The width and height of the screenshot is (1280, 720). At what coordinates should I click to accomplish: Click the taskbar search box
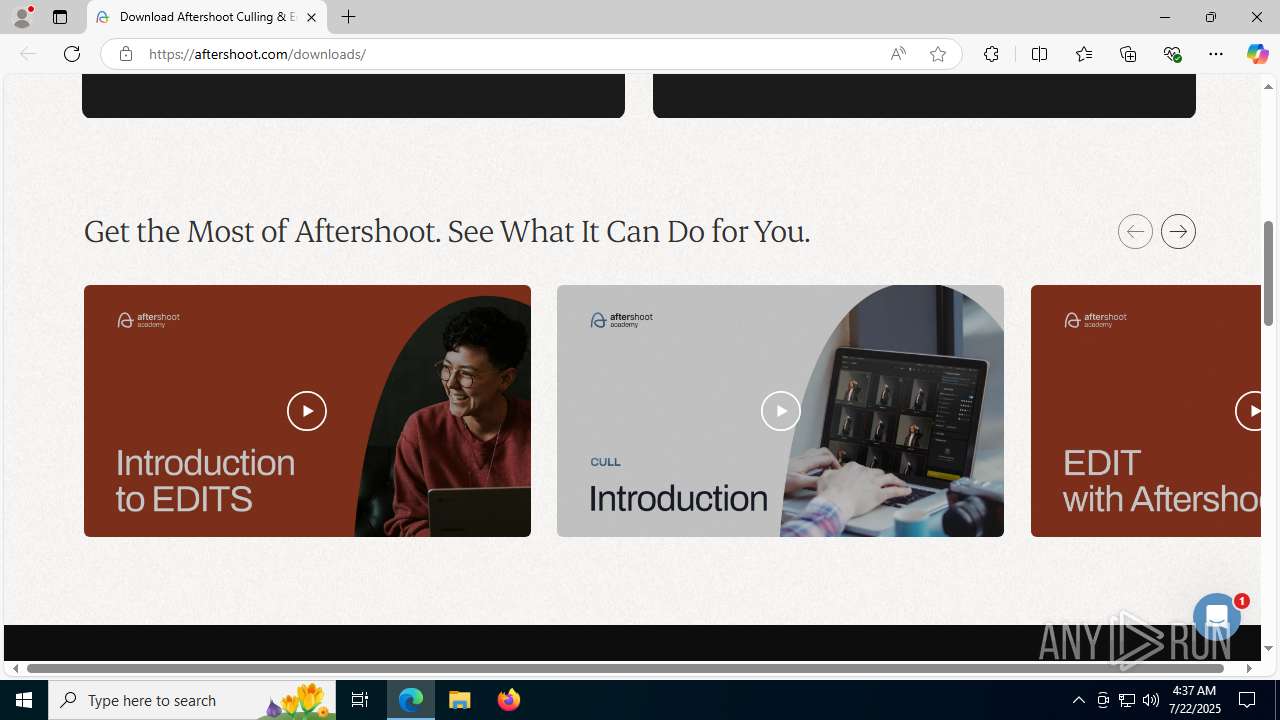tap(192, 700)
